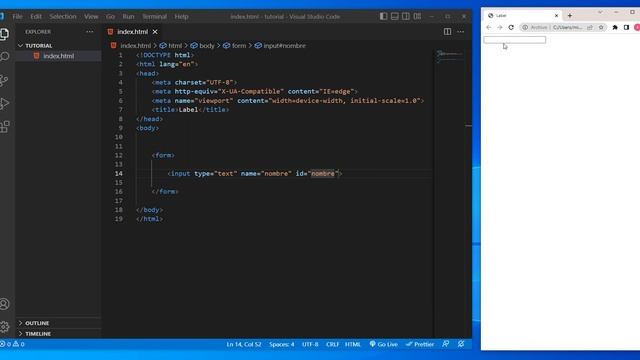This screenshot has width=640, height=360.
Task: Click feedback icon in status bar
Action: coord(445,344)
